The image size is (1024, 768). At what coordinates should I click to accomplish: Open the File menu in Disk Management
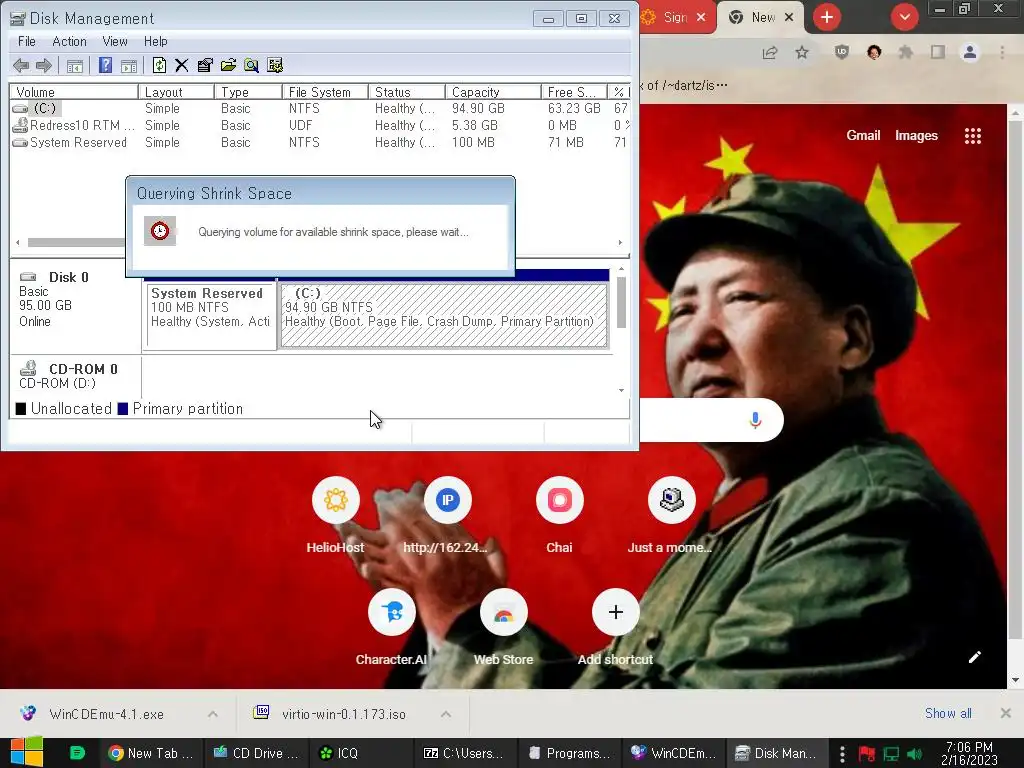point(27,41)
